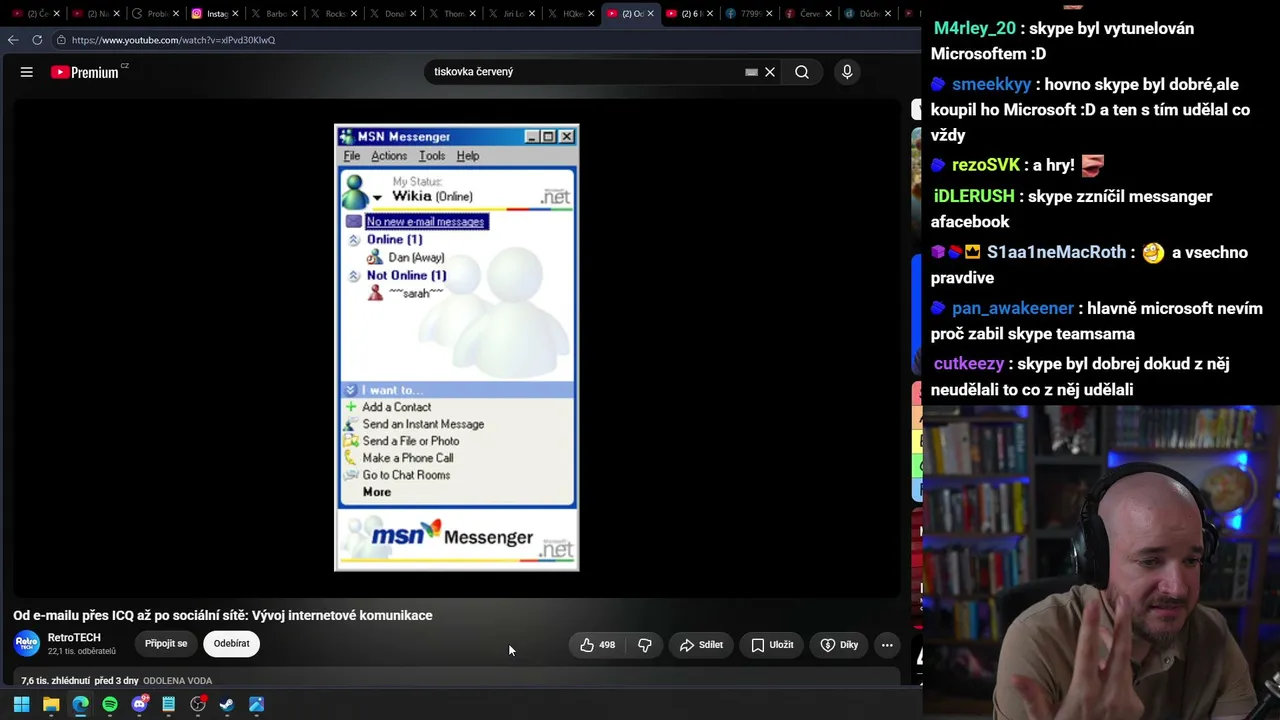Save the video with Uložit

(772, 645)
